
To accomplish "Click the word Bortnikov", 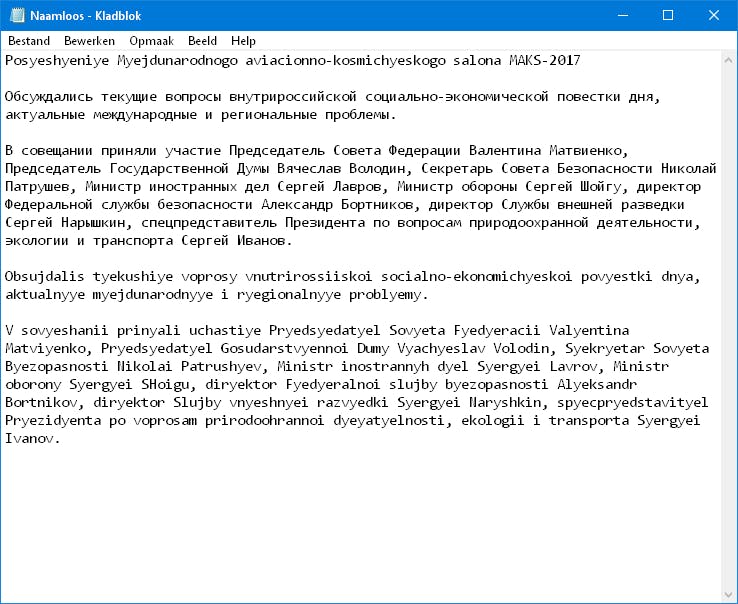I will (x=41, y=402).
